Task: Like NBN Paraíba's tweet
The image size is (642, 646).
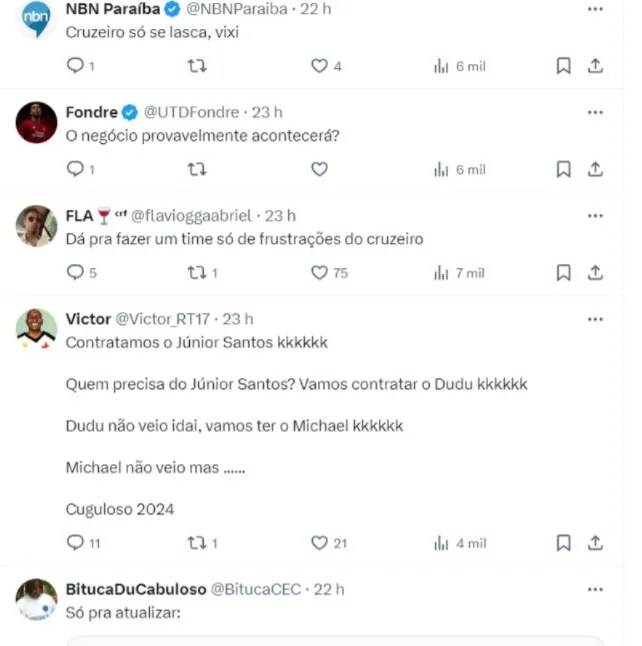Action: [319, 66]
